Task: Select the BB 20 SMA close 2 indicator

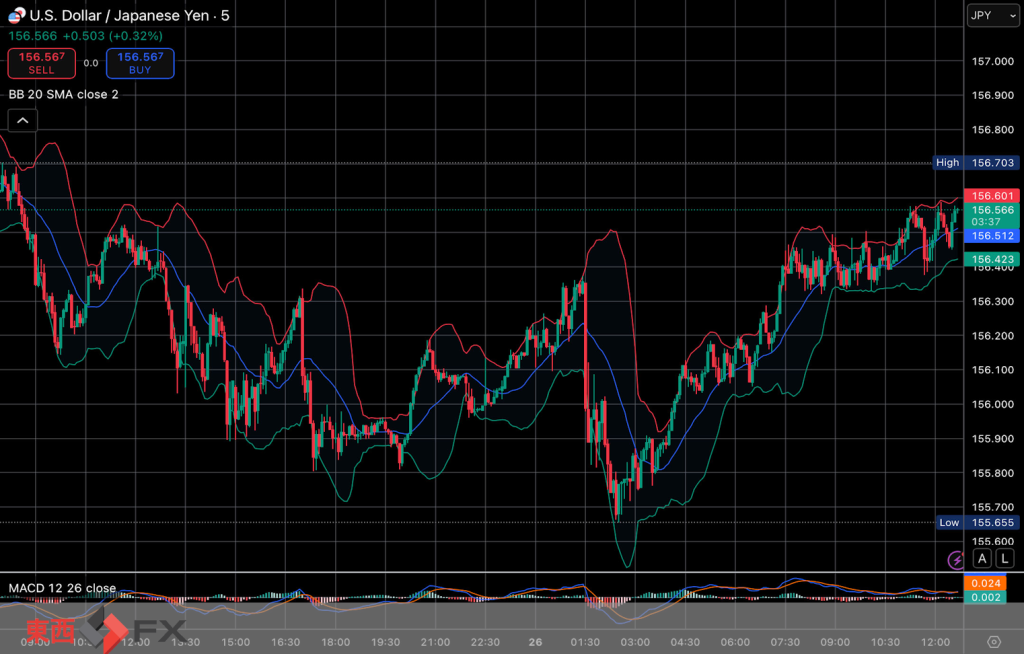Action: tap(64, 94)
